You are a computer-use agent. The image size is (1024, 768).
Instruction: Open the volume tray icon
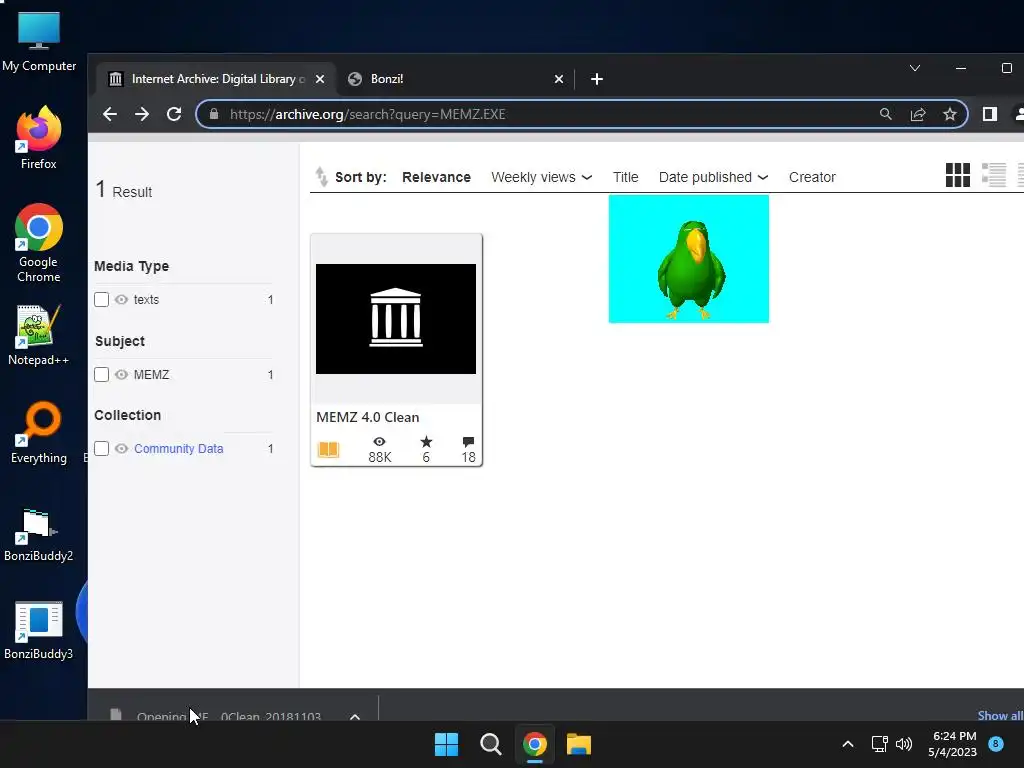coord(904,744)
